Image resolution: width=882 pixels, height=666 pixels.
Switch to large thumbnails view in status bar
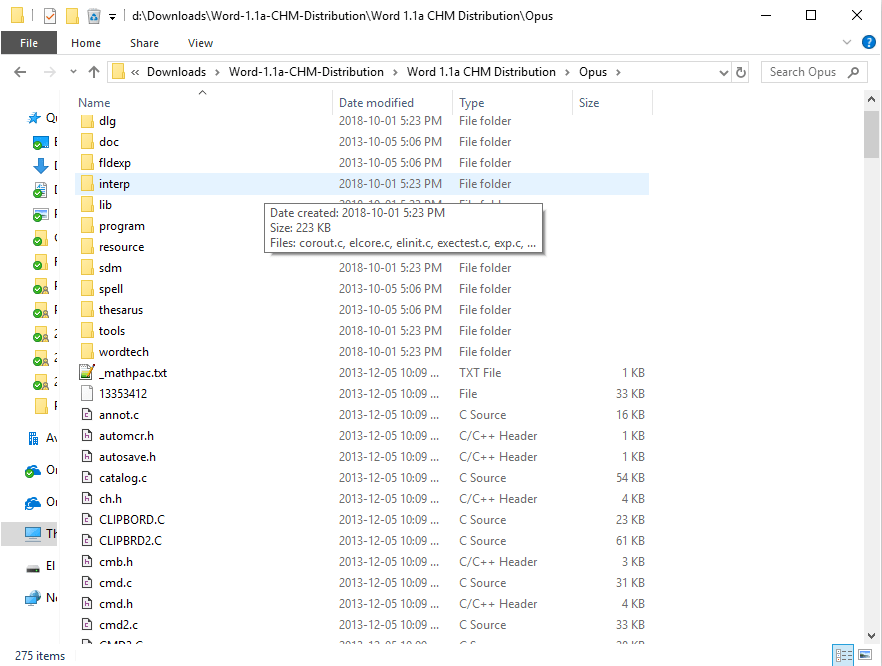(864, 654)
